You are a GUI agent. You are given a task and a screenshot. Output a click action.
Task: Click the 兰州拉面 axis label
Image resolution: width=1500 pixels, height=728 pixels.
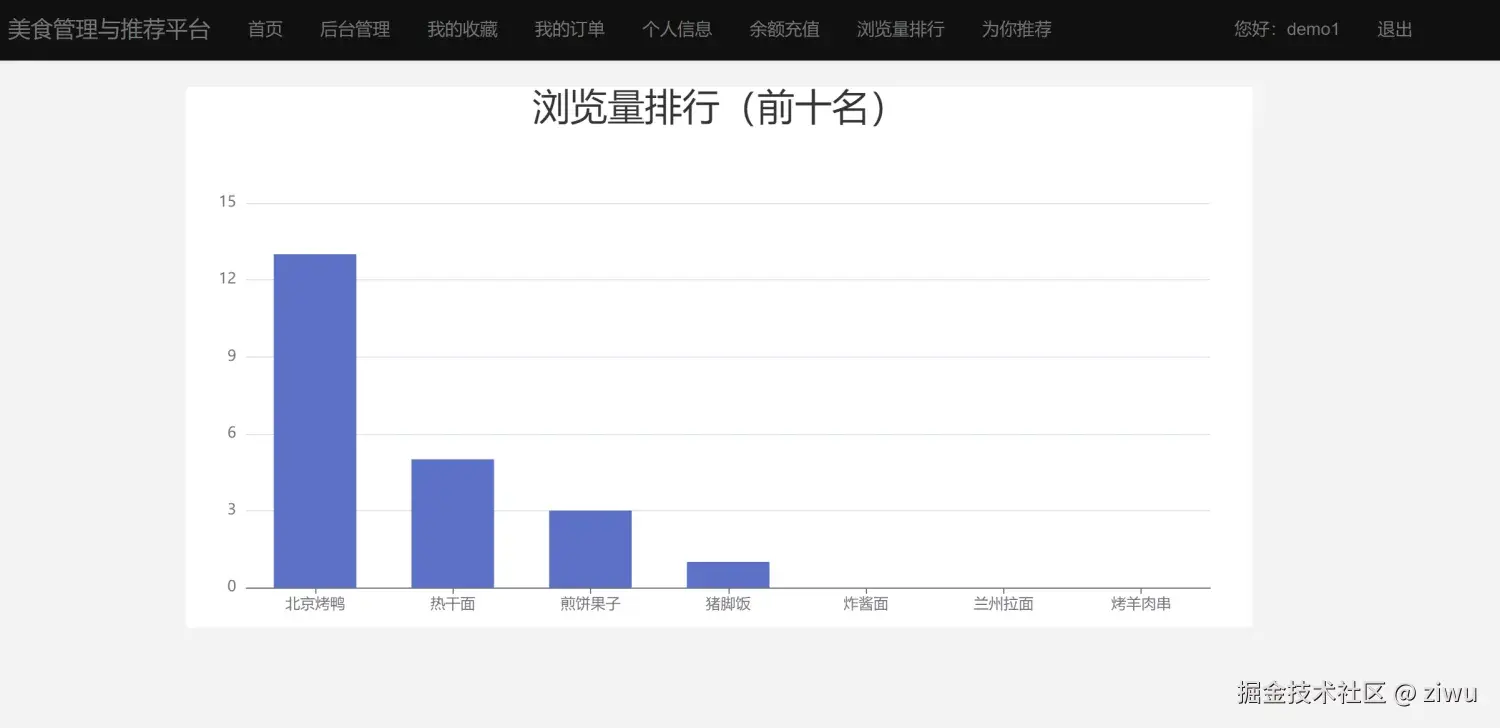click(1003, 604)
